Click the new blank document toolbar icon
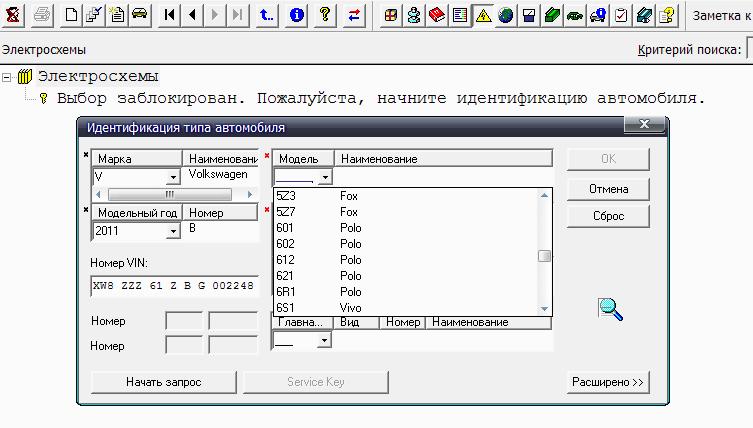Screen dimensions: 753x428 pyautogui.click(x=71, y=15)
